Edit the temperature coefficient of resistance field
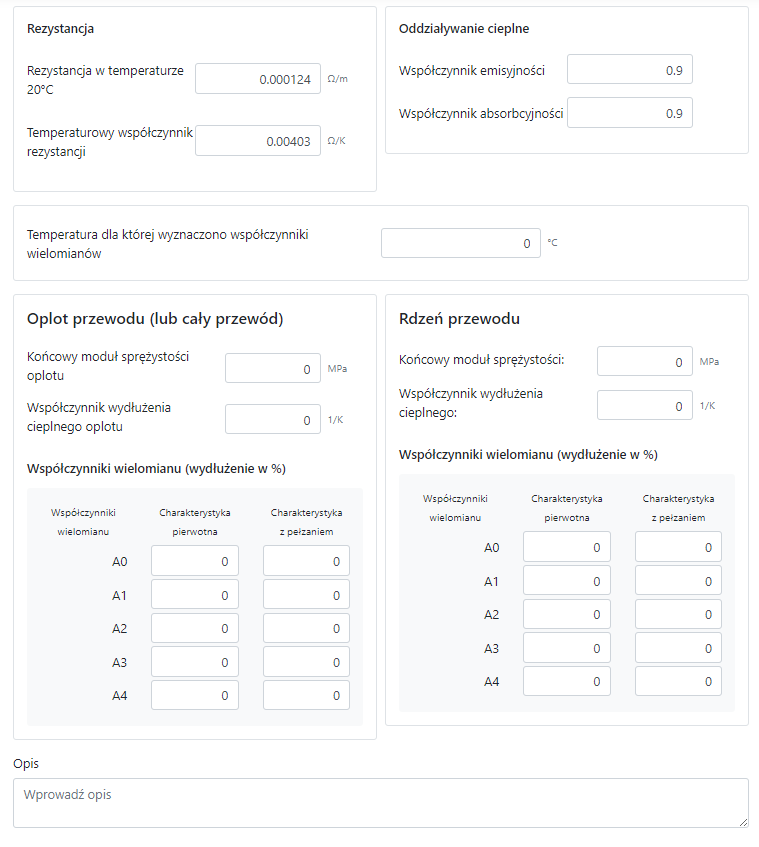 [x=258, y=141]
